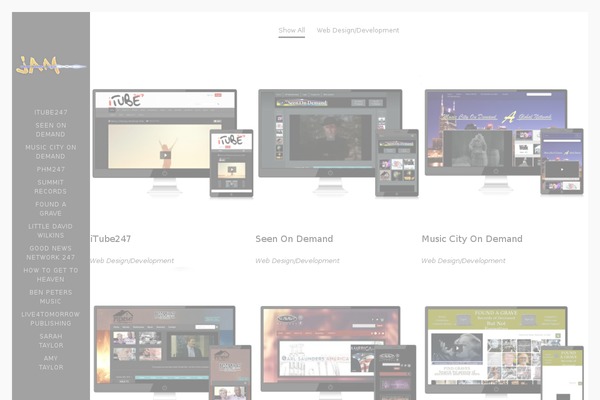
Task: Click the JAM logo in sidebar
Action: tap(51, 65)
